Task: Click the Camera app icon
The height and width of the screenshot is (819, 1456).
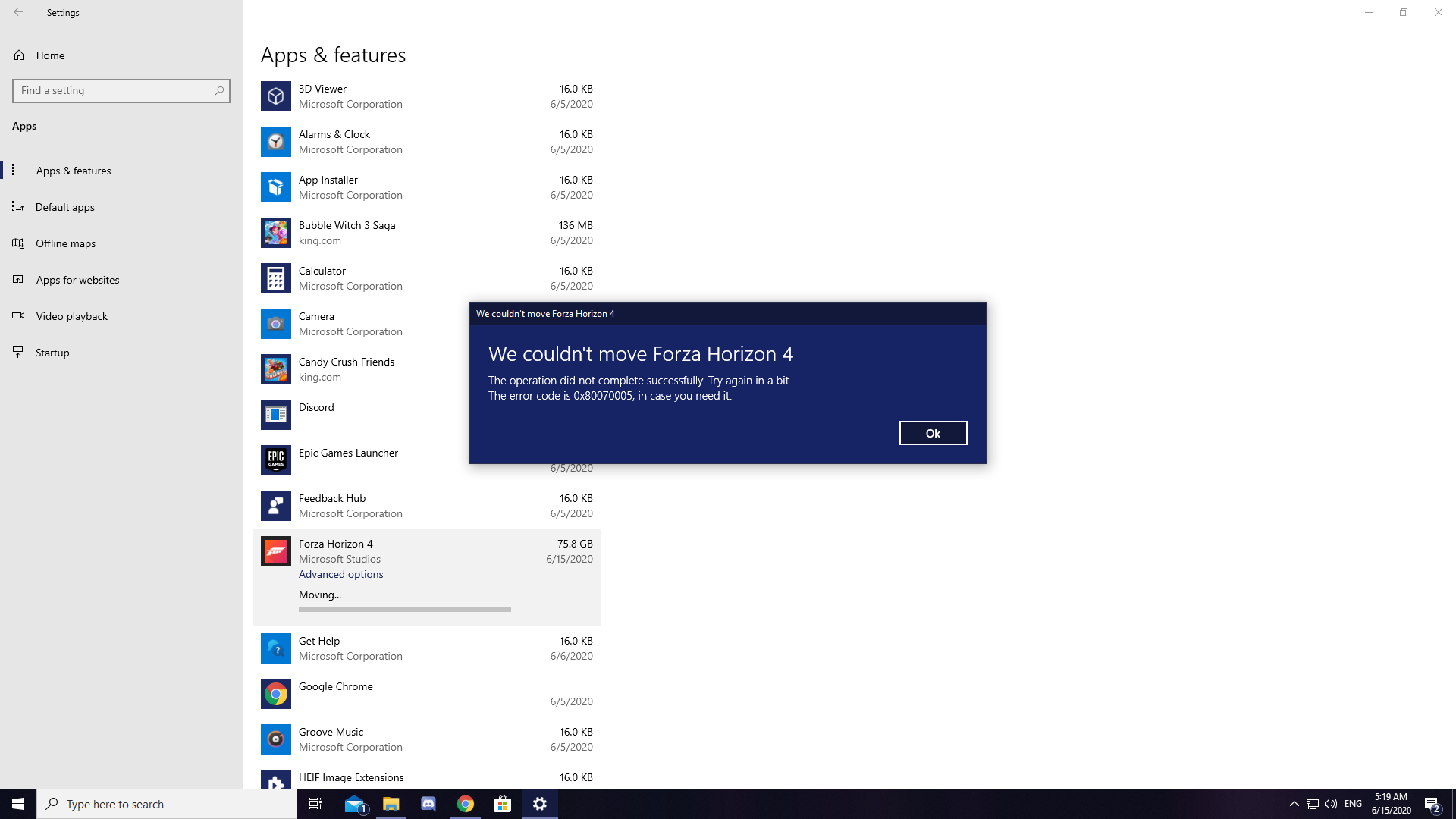Action: [276, 324]
